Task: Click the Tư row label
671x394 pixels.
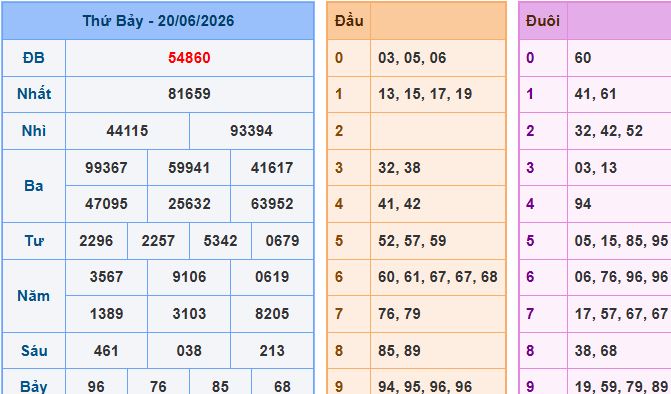Action: coord(34,241)
